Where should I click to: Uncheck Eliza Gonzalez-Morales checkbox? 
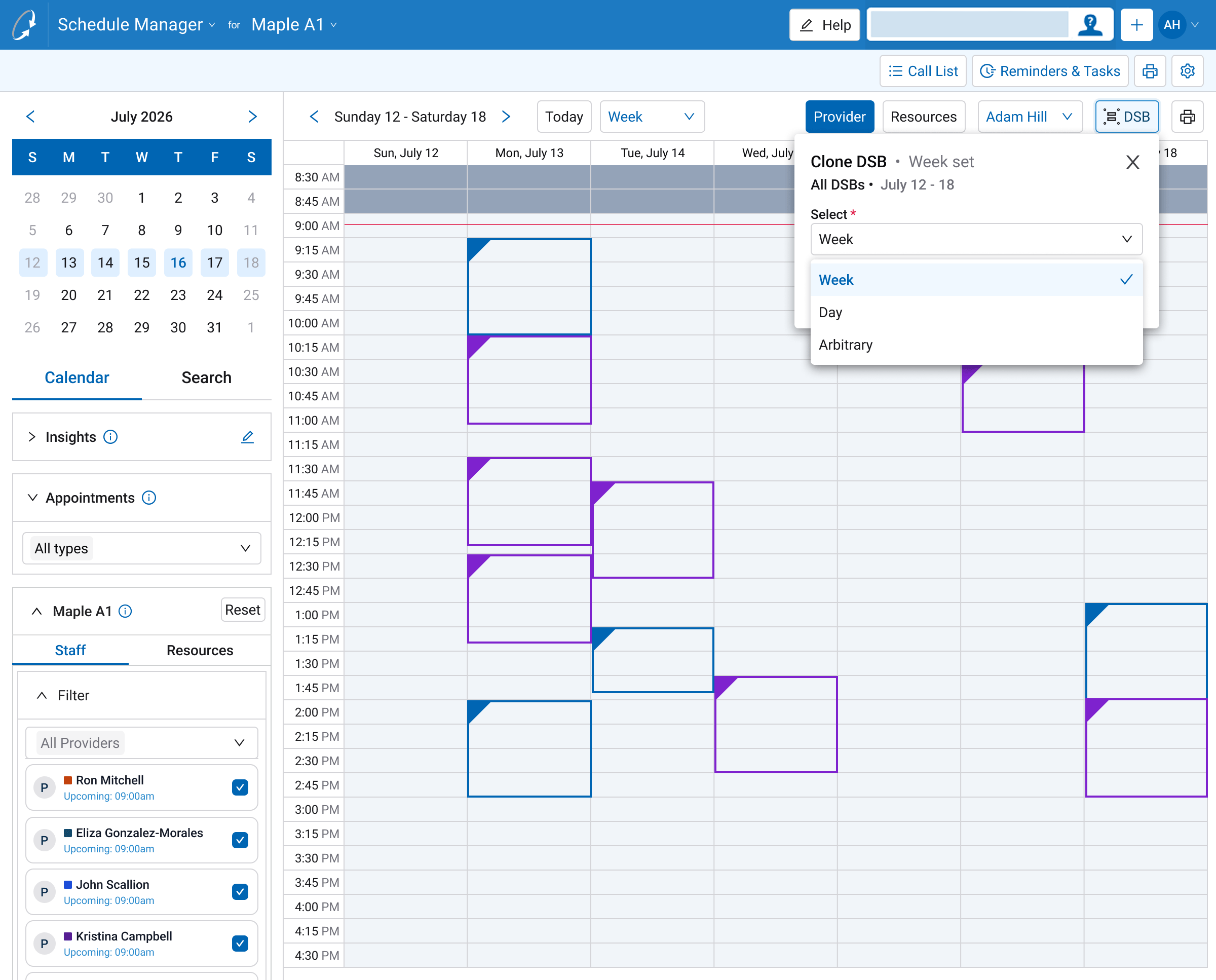(x=241, y=841)
